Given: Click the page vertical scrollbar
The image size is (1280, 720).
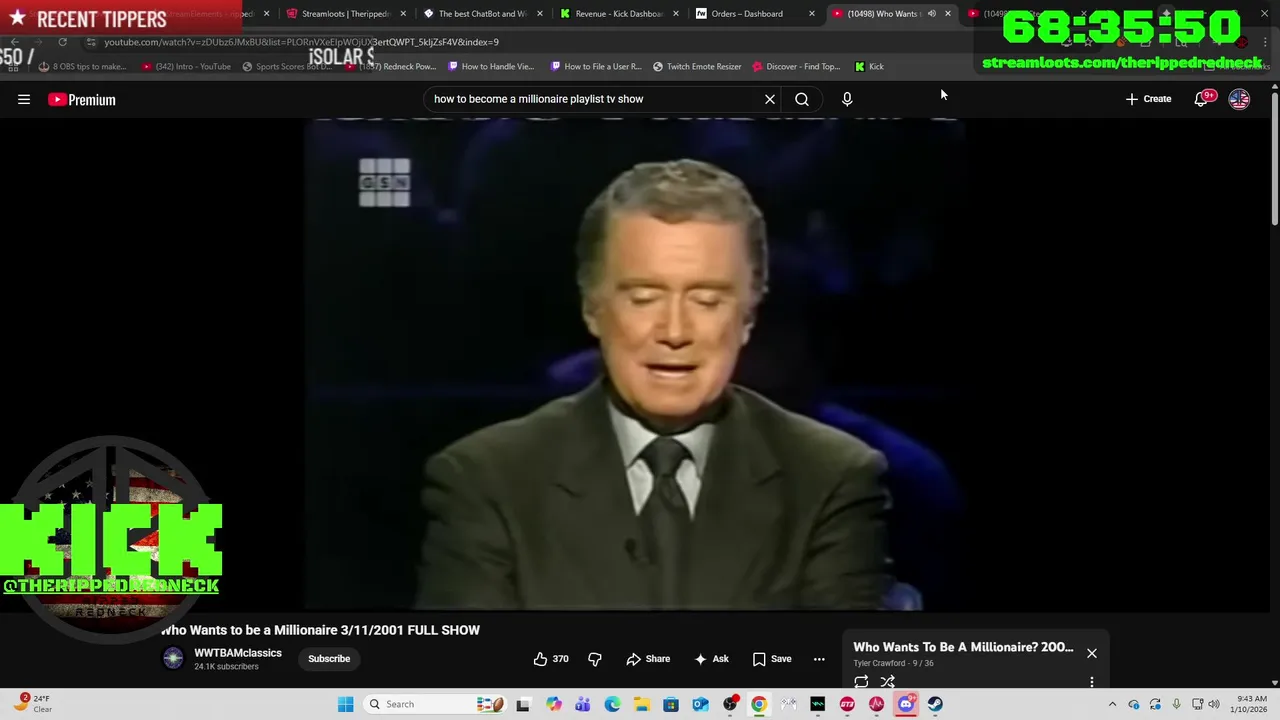Looking at the screenshot, I should pos(1274,160).
